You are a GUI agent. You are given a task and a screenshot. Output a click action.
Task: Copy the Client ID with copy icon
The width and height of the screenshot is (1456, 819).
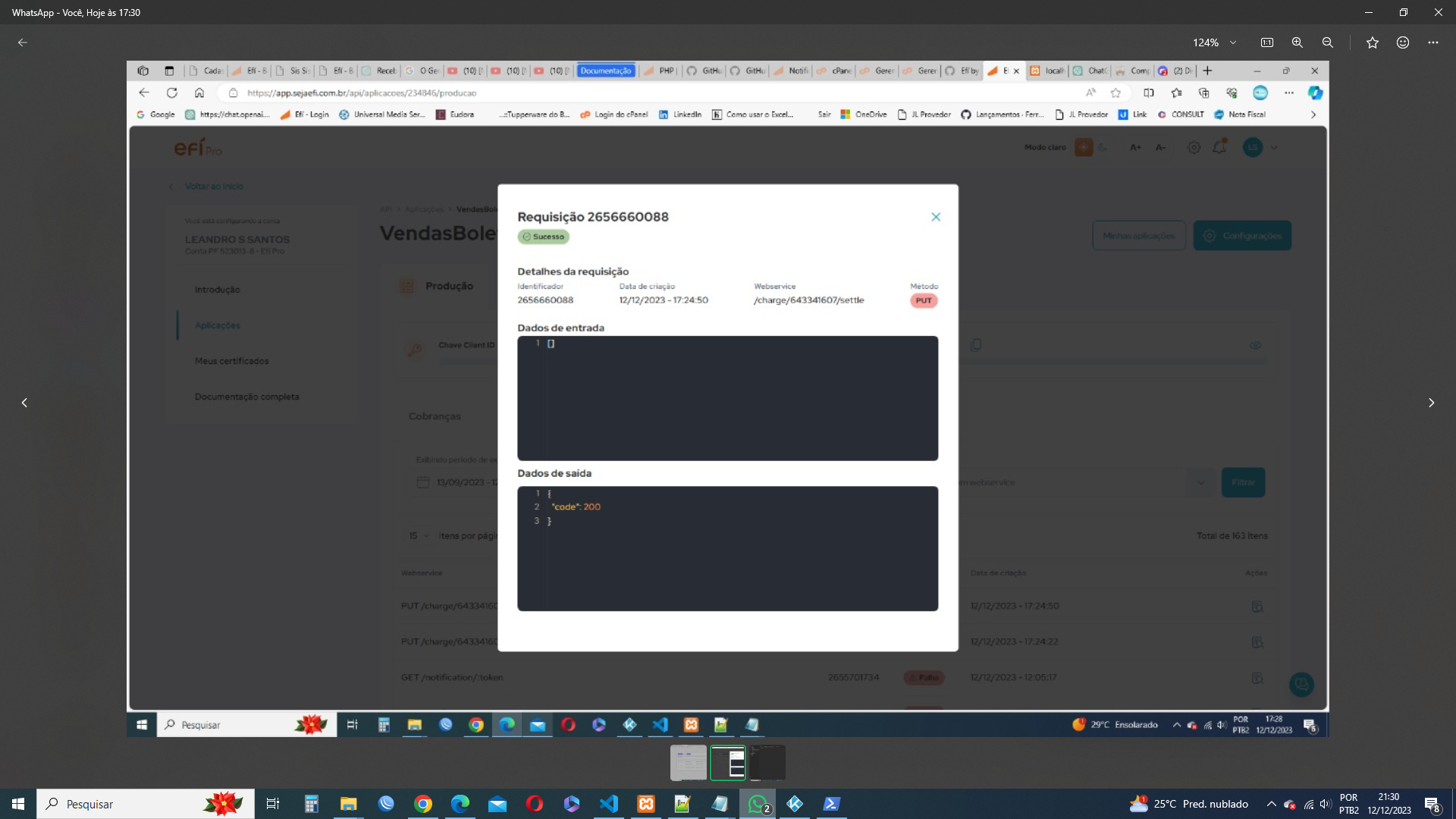pyautogui.click(x=976, y=345)
